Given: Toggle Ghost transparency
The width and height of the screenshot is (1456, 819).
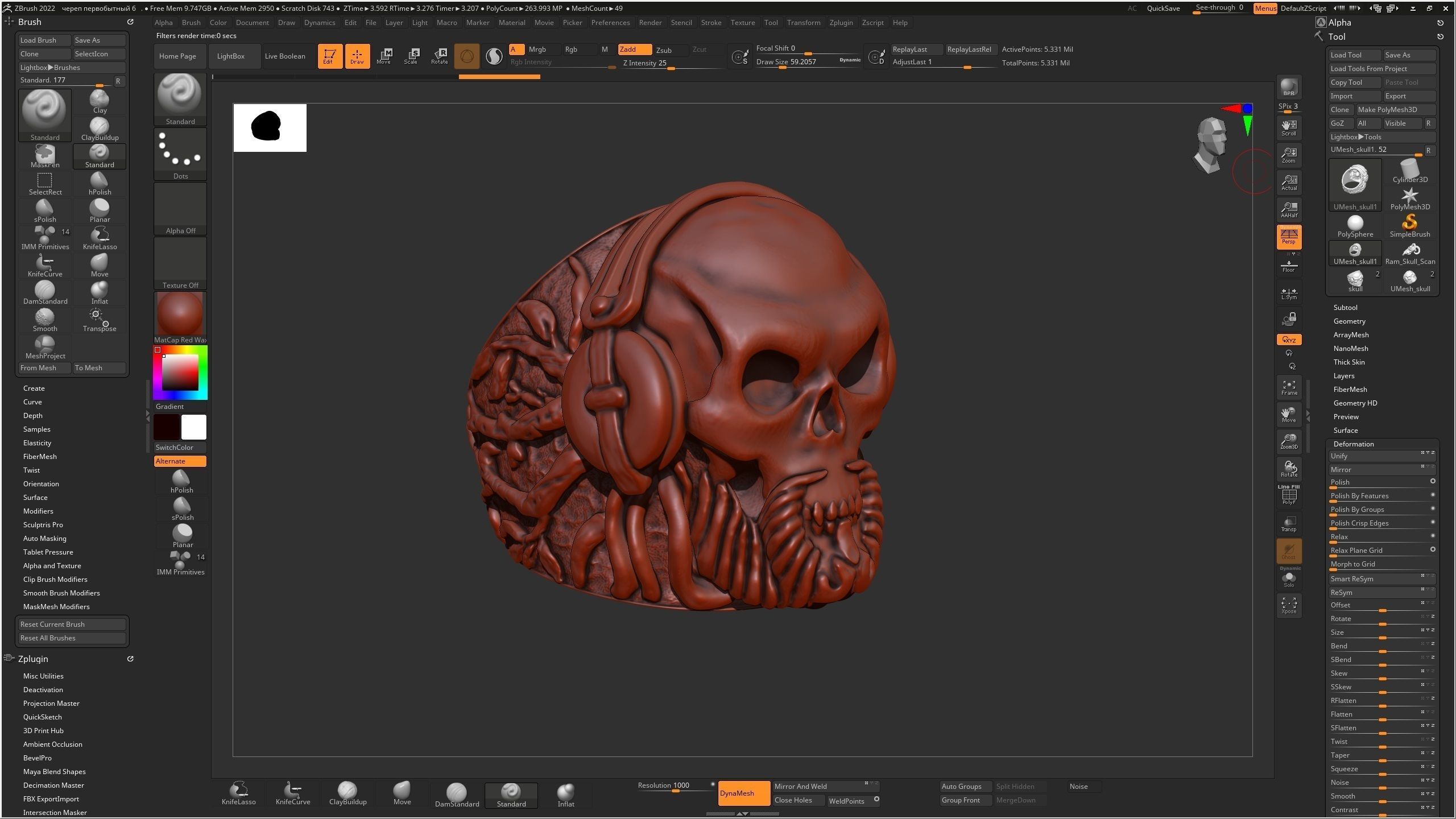Looking at the screenshot, I should (x=1289, y=551).
